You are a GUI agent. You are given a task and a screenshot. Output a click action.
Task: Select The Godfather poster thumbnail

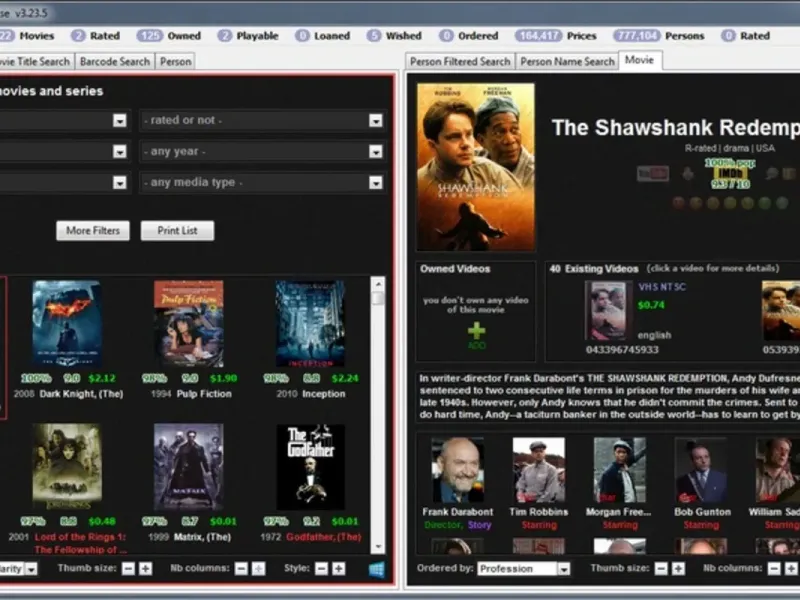pos(310,467)
